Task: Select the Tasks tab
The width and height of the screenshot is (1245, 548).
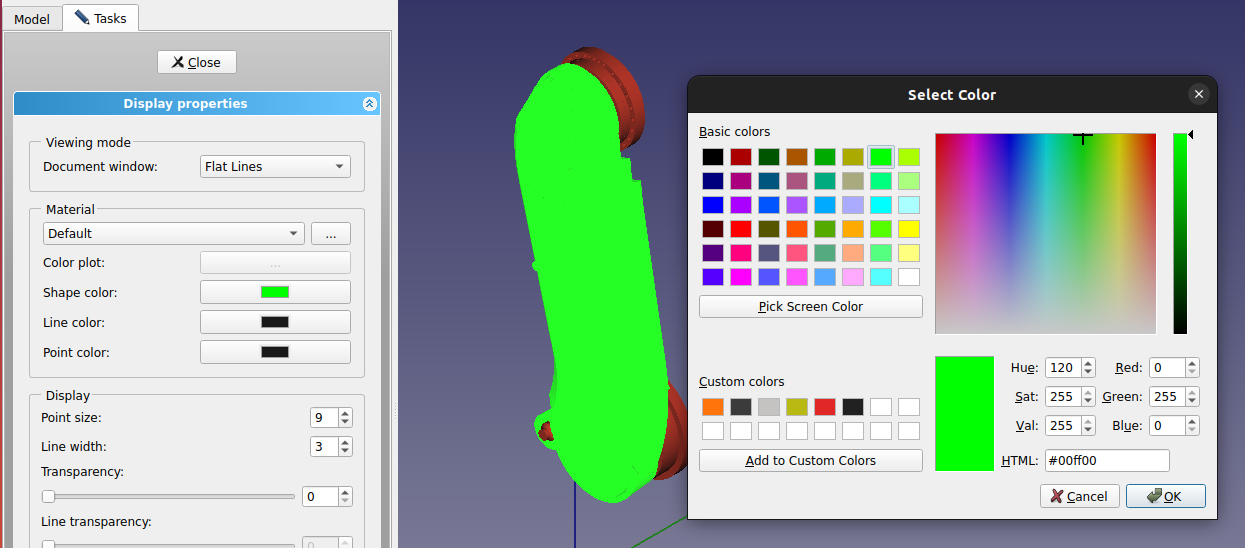Action: coord(100,18)
